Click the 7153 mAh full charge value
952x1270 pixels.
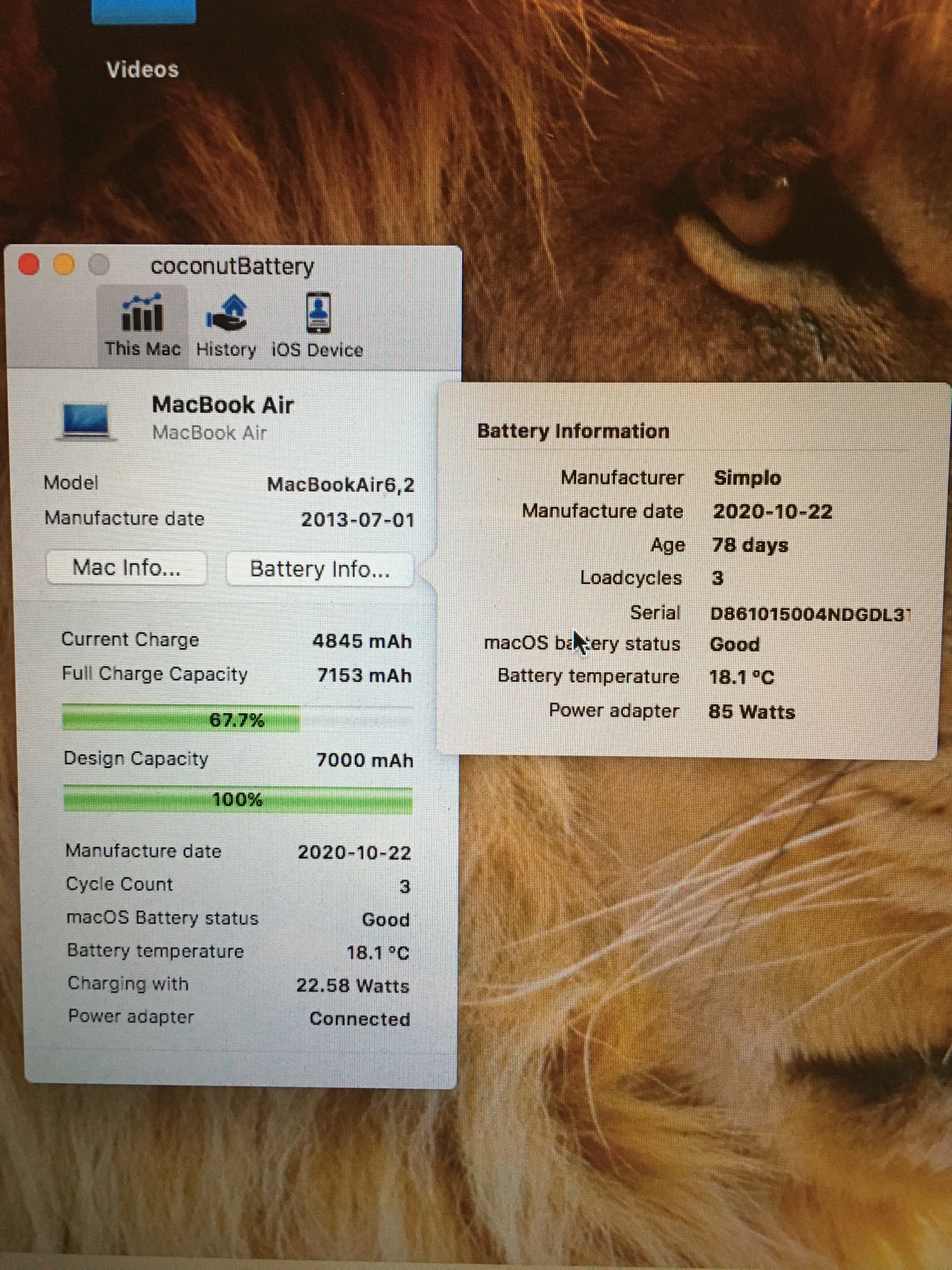pos(364,675)
